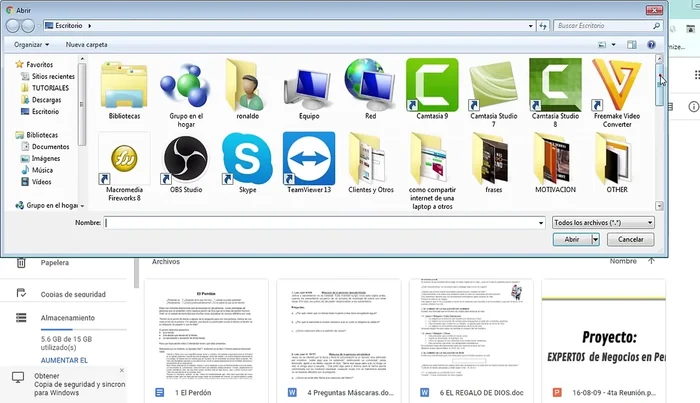Click the file list scrollbar up arrow

pos(659,59)
